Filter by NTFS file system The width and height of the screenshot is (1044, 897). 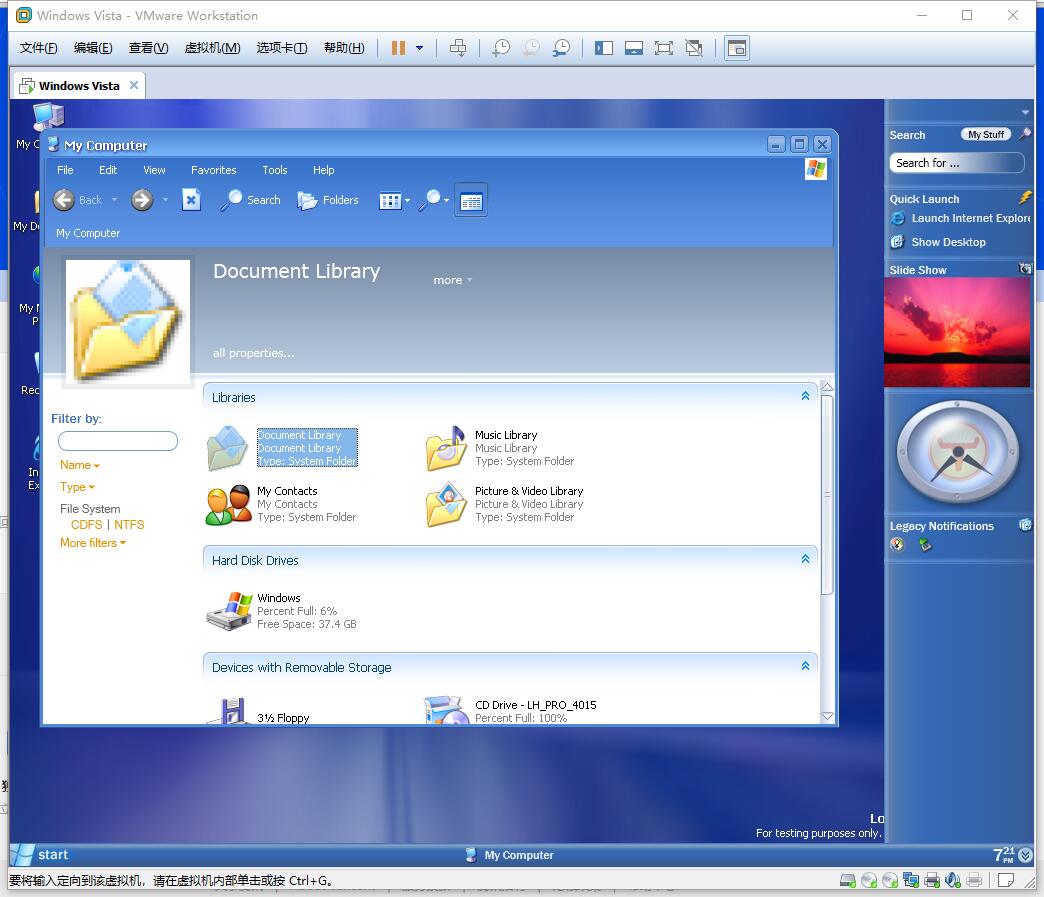(129, 525)
